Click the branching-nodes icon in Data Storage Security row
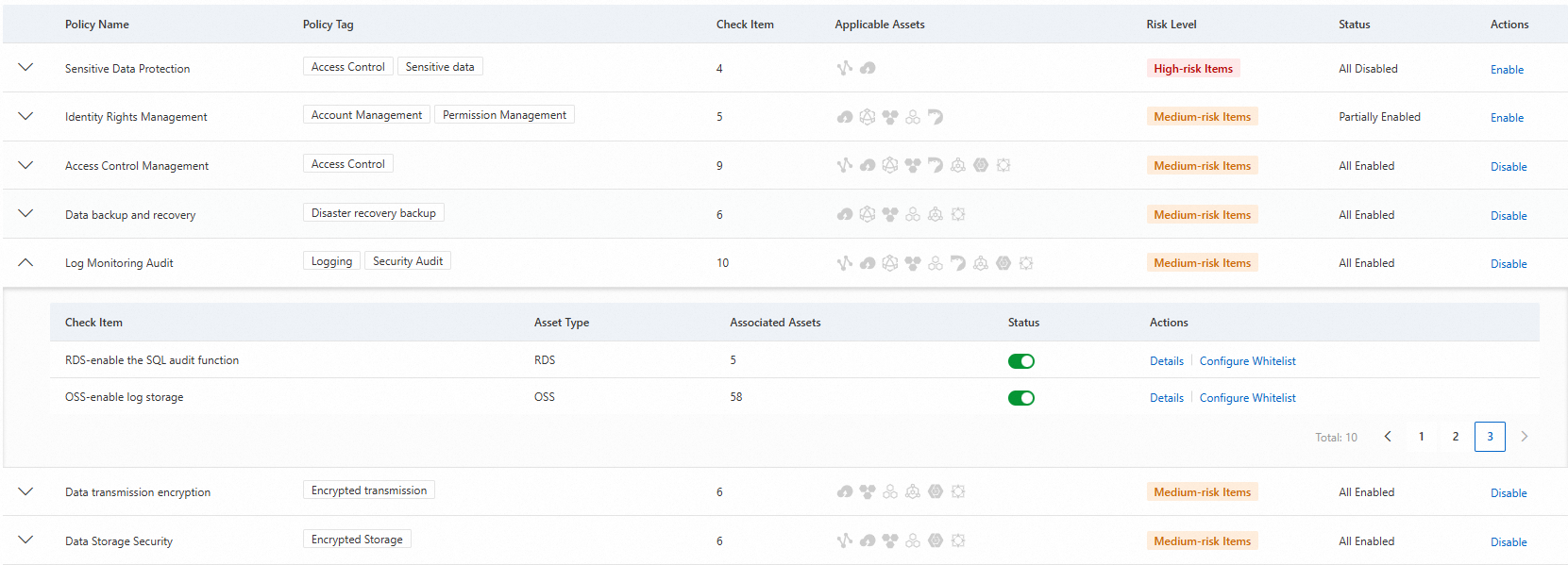 pyautogui.click(x=845, y=540)
